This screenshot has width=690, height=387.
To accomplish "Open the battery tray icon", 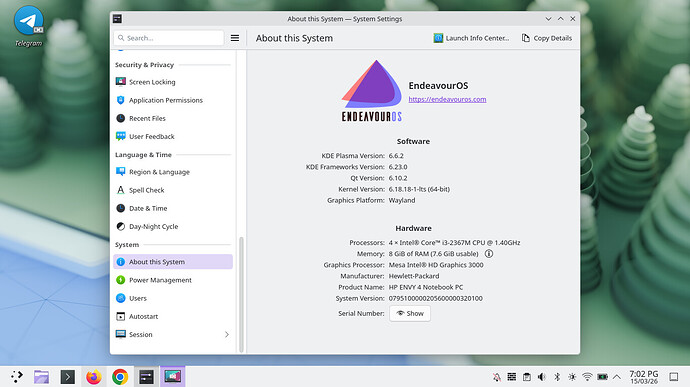I will 602,377.
